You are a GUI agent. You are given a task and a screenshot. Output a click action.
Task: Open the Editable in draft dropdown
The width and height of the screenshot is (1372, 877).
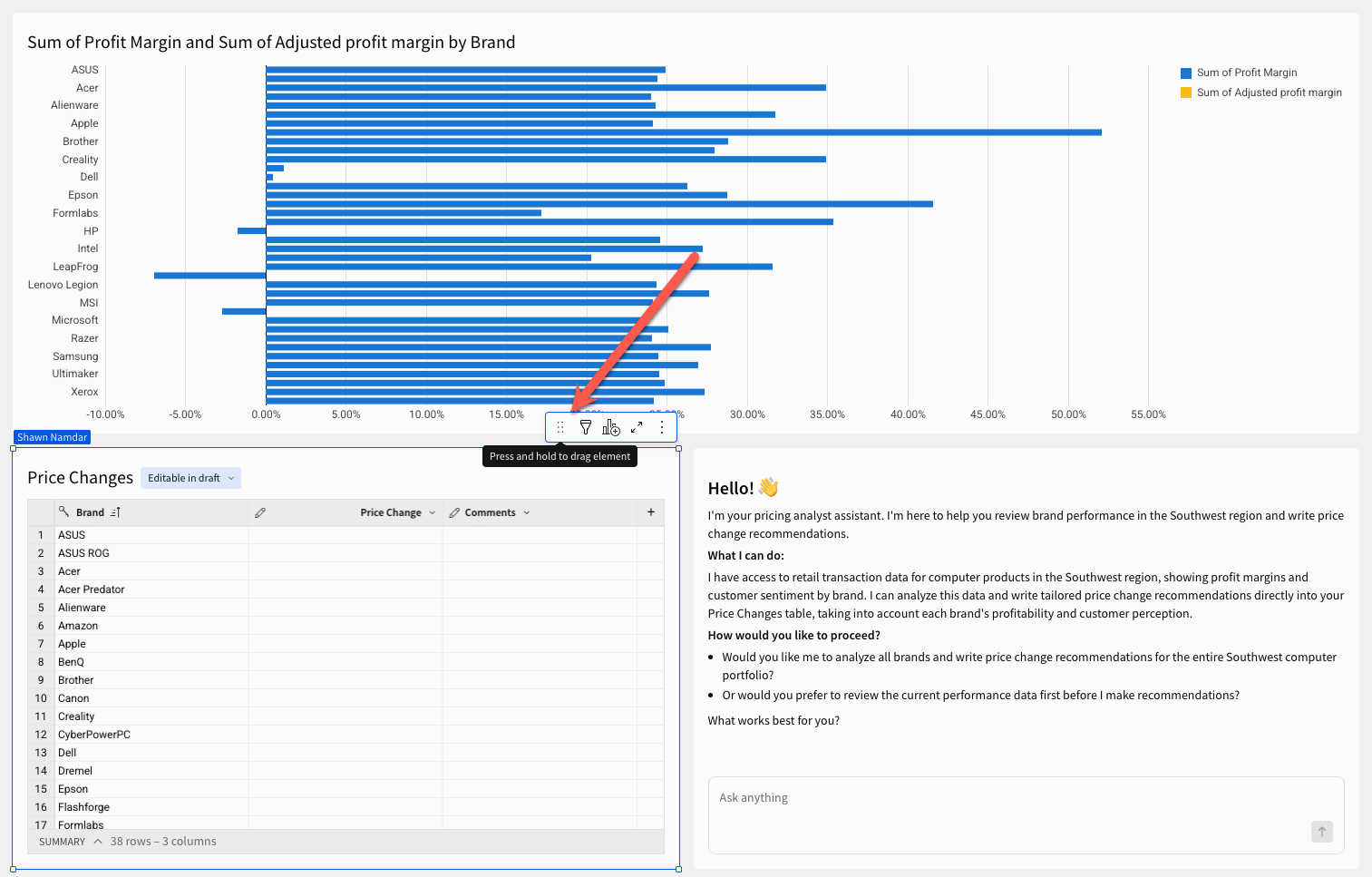[191, 478]
